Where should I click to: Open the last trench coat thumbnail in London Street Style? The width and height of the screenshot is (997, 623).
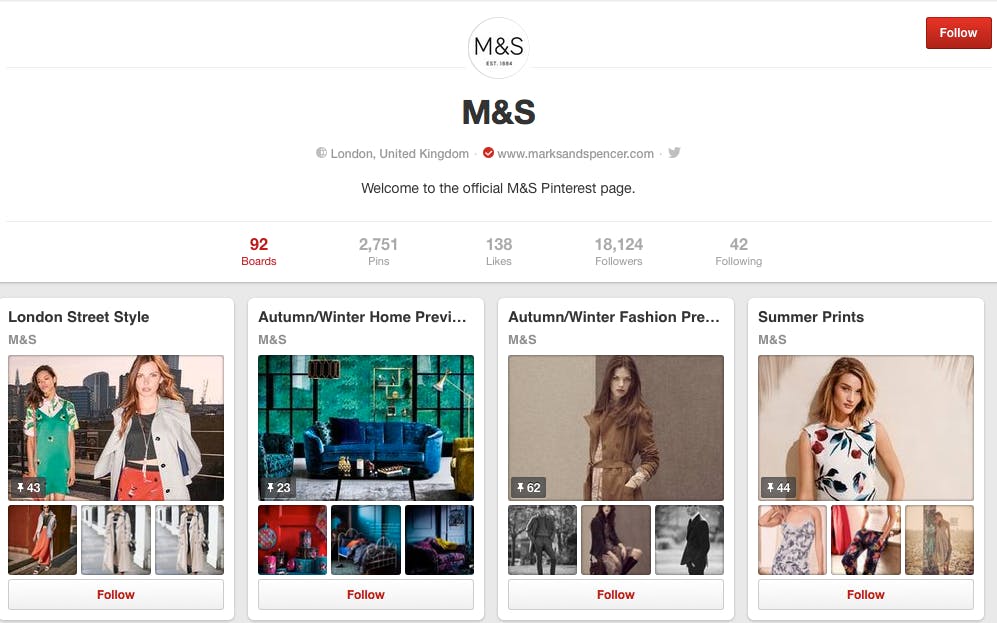pyautogui.click(x=189, y=540)
